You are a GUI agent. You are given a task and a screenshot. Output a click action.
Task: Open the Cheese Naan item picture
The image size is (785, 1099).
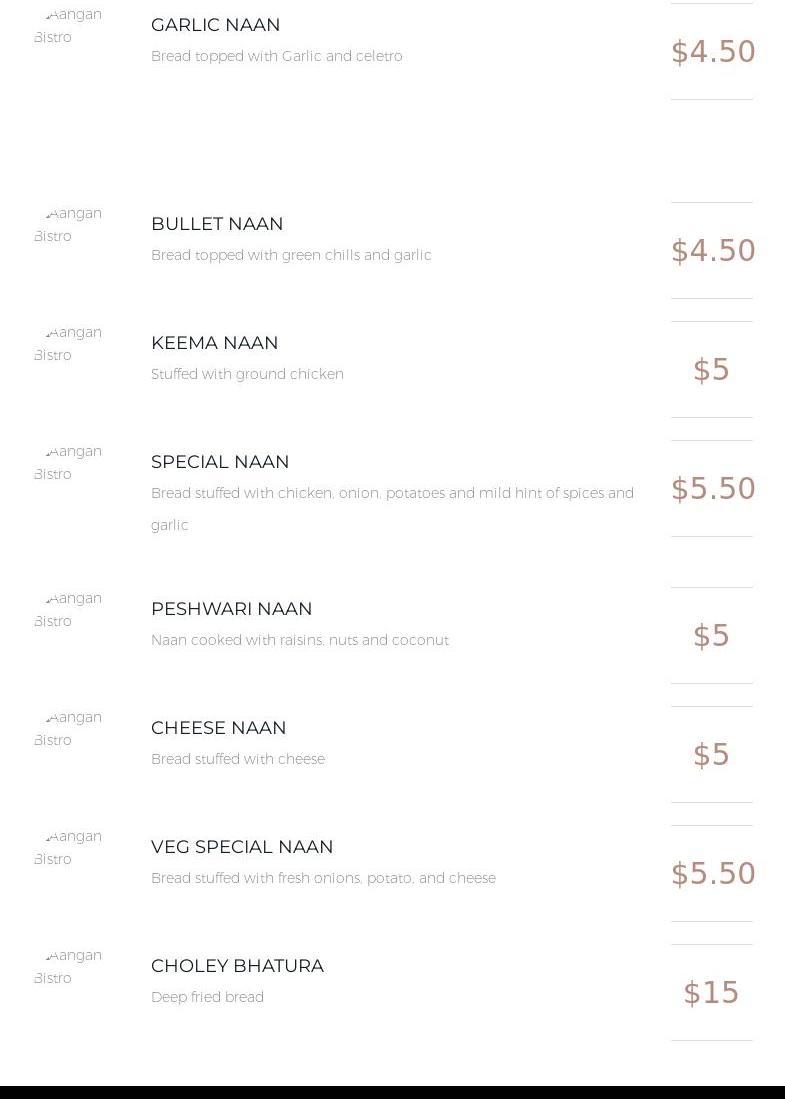[68, 729]
